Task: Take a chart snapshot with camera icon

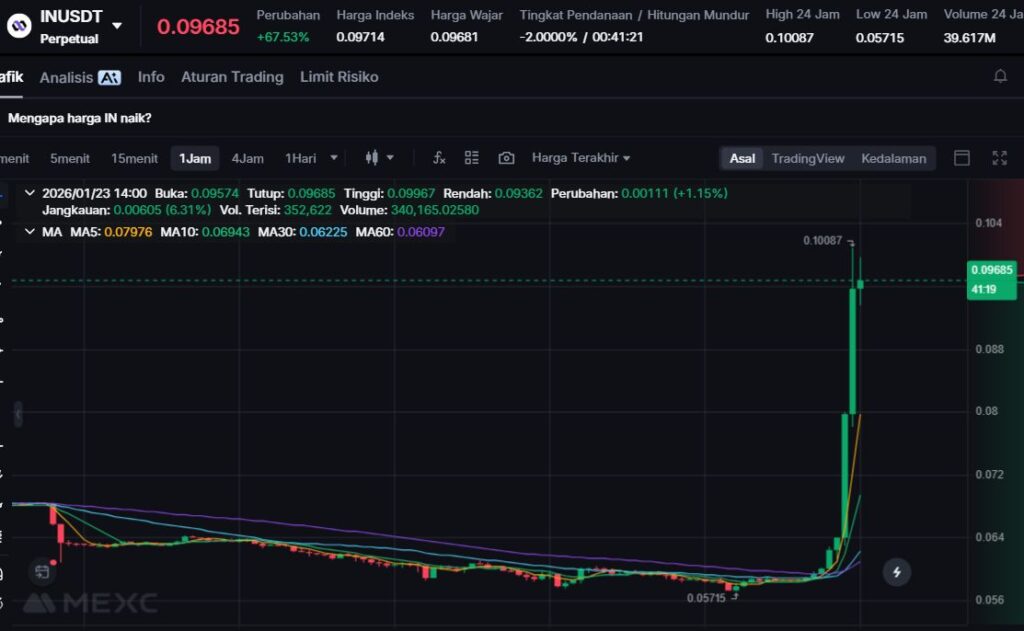Action: 506,158
